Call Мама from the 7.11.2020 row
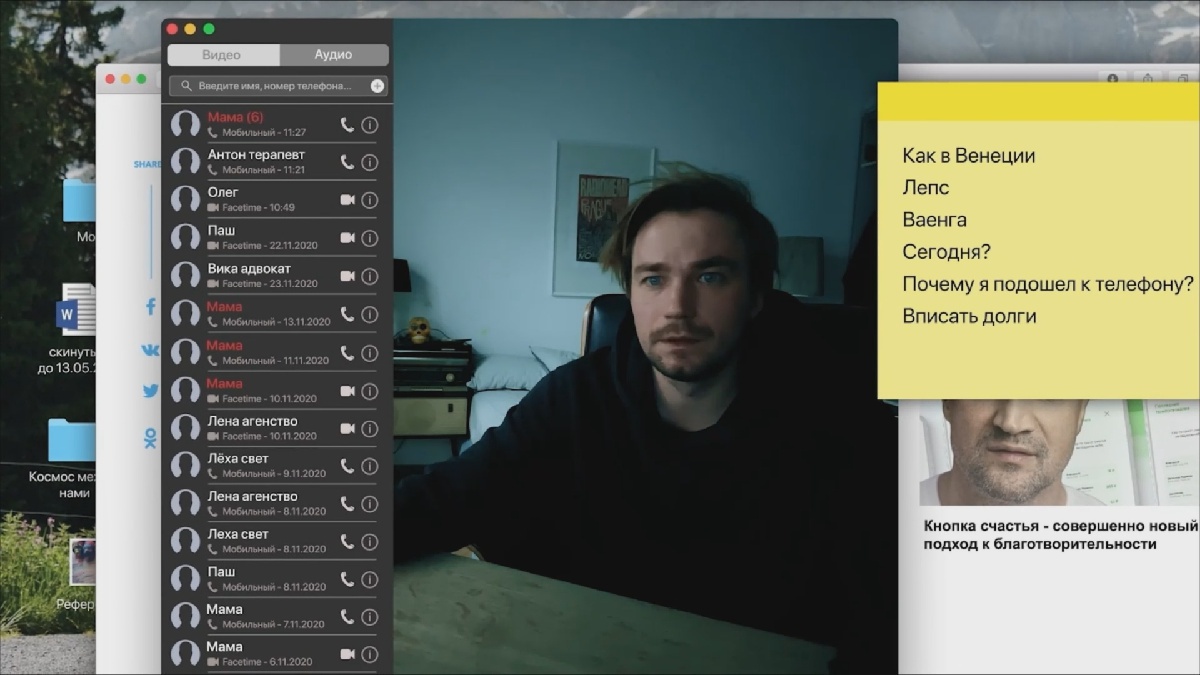Screen dimensions: 1200x675 coord(347,617)
